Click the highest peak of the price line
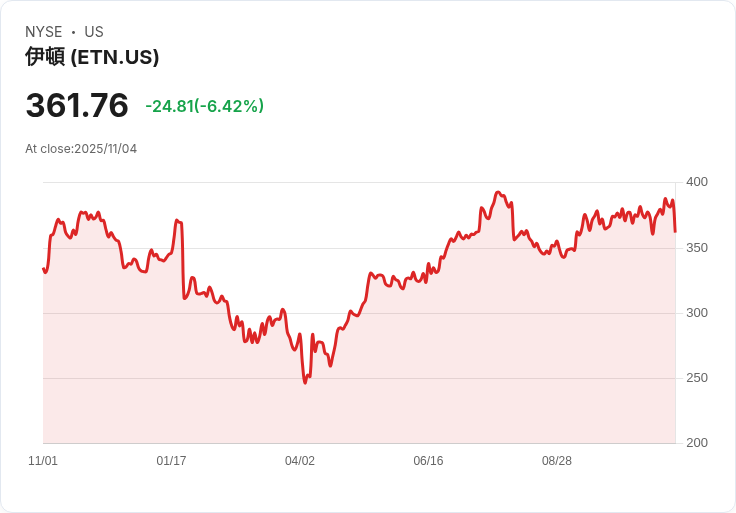Viewport: 736px width, 513px height. click(x=498, y=193)
